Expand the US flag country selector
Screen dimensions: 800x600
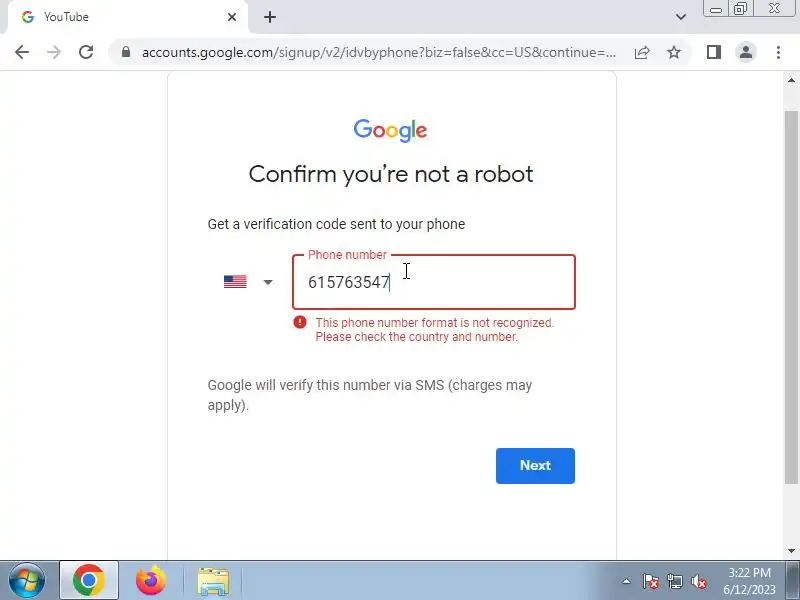[x=248, y=282]
